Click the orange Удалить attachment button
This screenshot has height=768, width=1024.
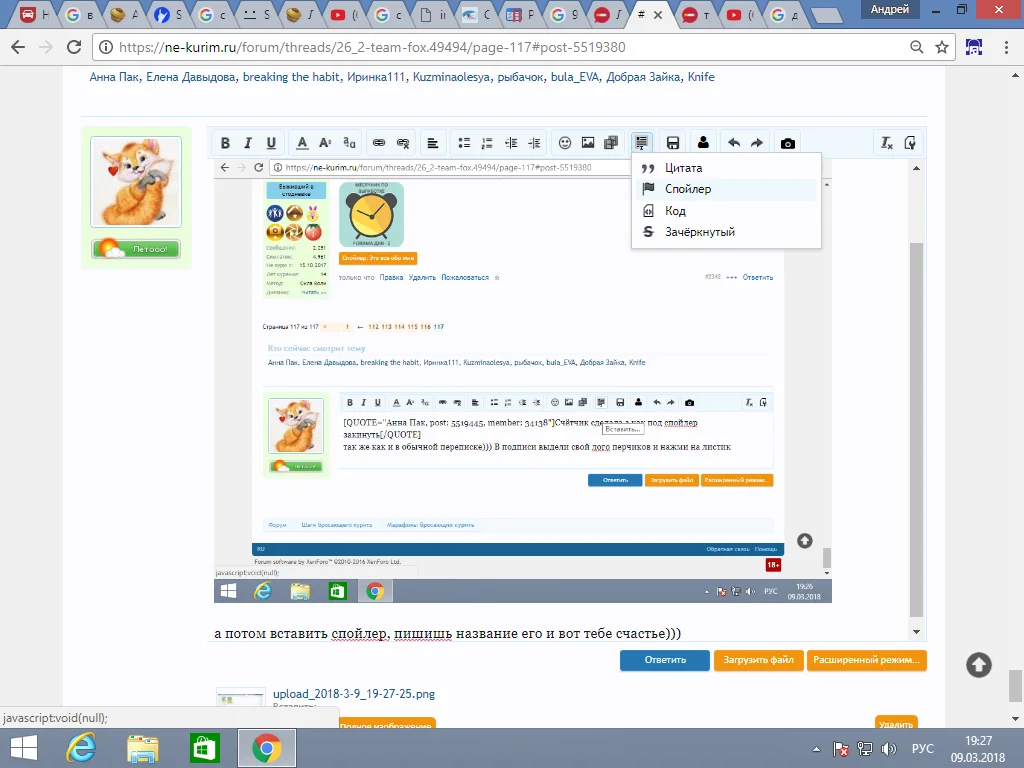896,723
